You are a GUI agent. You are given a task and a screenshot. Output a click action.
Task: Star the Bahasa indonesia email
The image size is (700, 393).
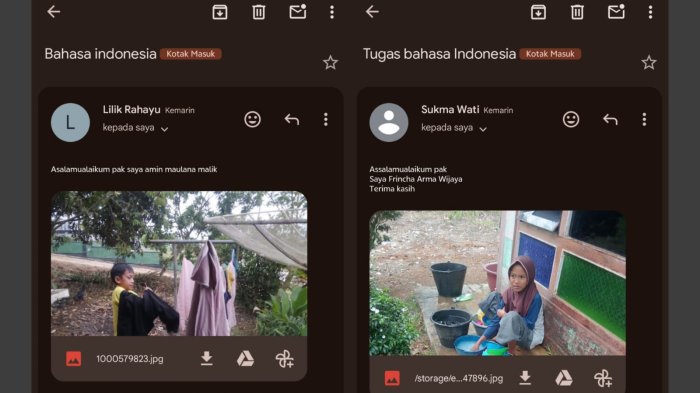click(x=330, y=63)
